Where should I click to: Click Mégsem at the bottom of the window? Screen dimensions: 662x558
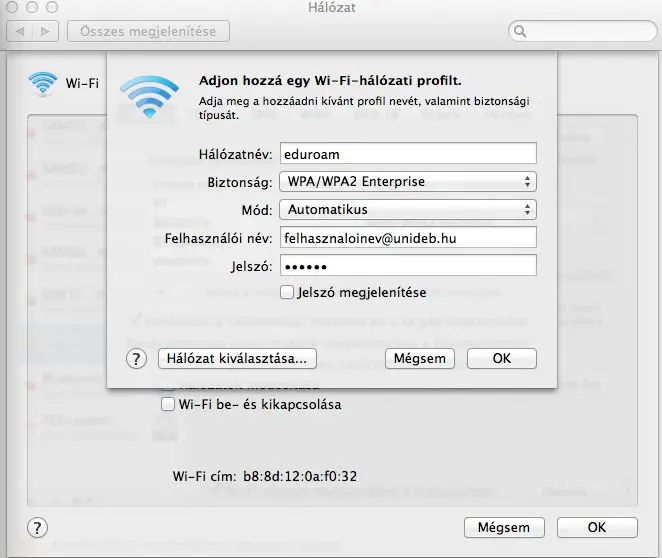click(x=504, y=527)
